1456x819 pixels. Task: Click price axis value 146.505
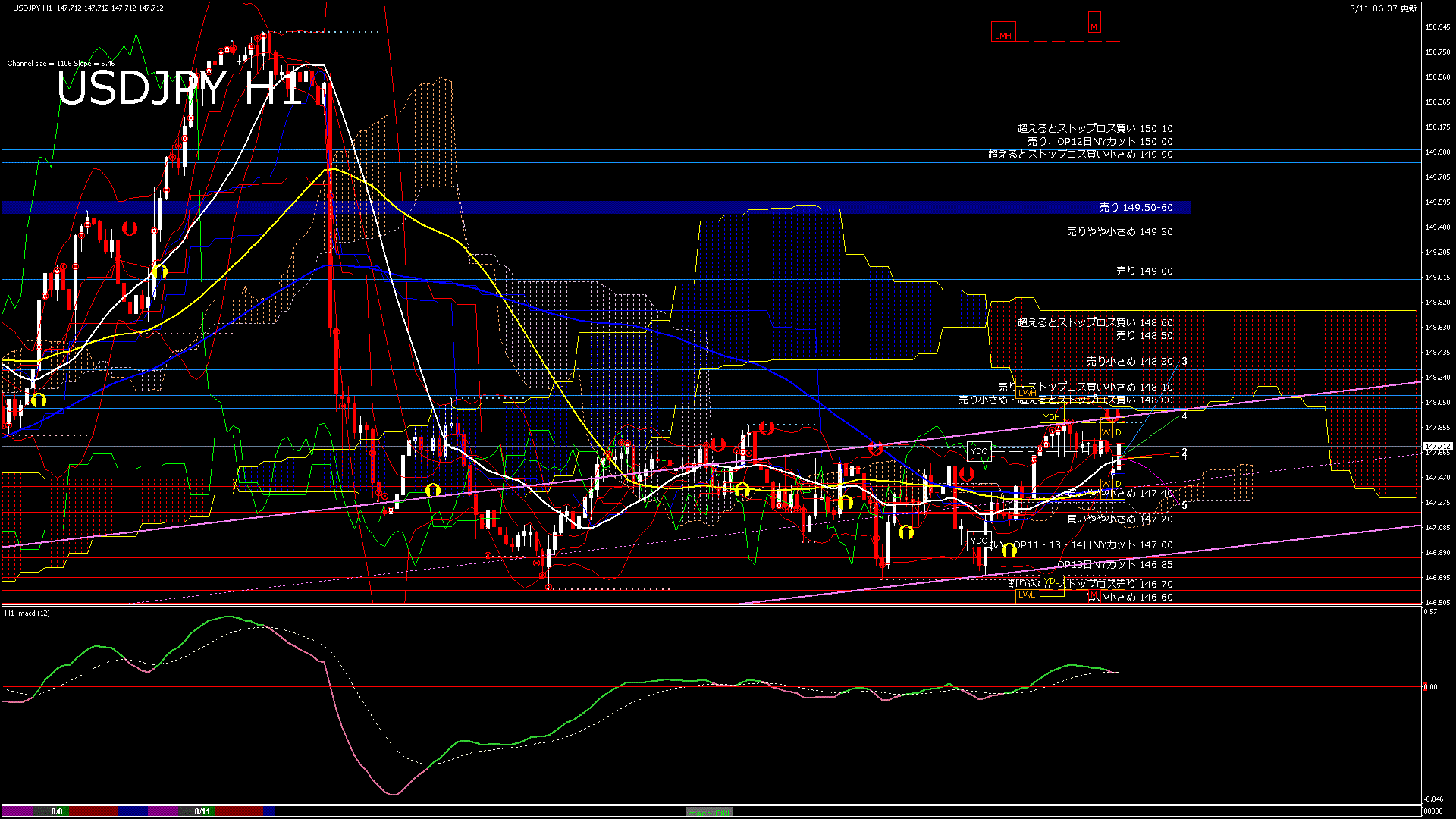[x=1438, y=603]
